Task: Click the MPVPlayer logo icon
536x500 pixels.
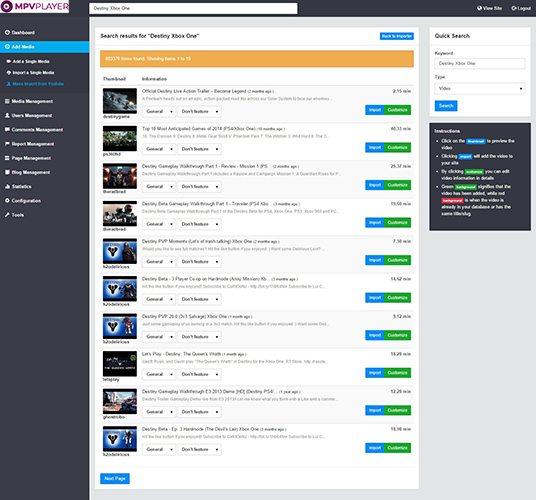Action: tap(6, 6)
